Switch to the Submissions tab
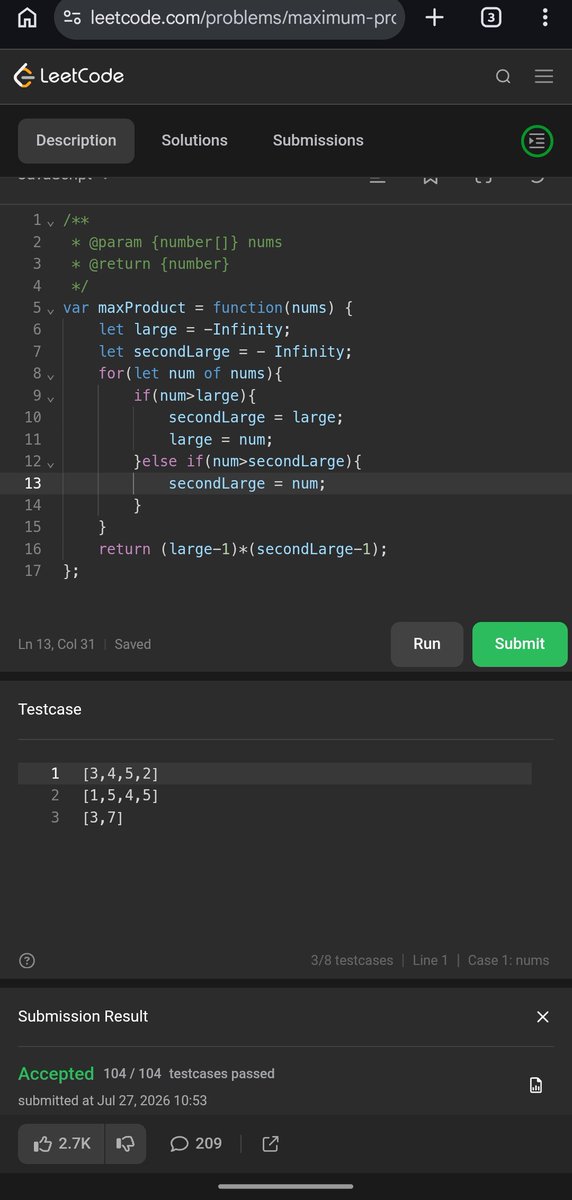Image resolution: width=572 pixels, height=1200 pixels. 318,141
